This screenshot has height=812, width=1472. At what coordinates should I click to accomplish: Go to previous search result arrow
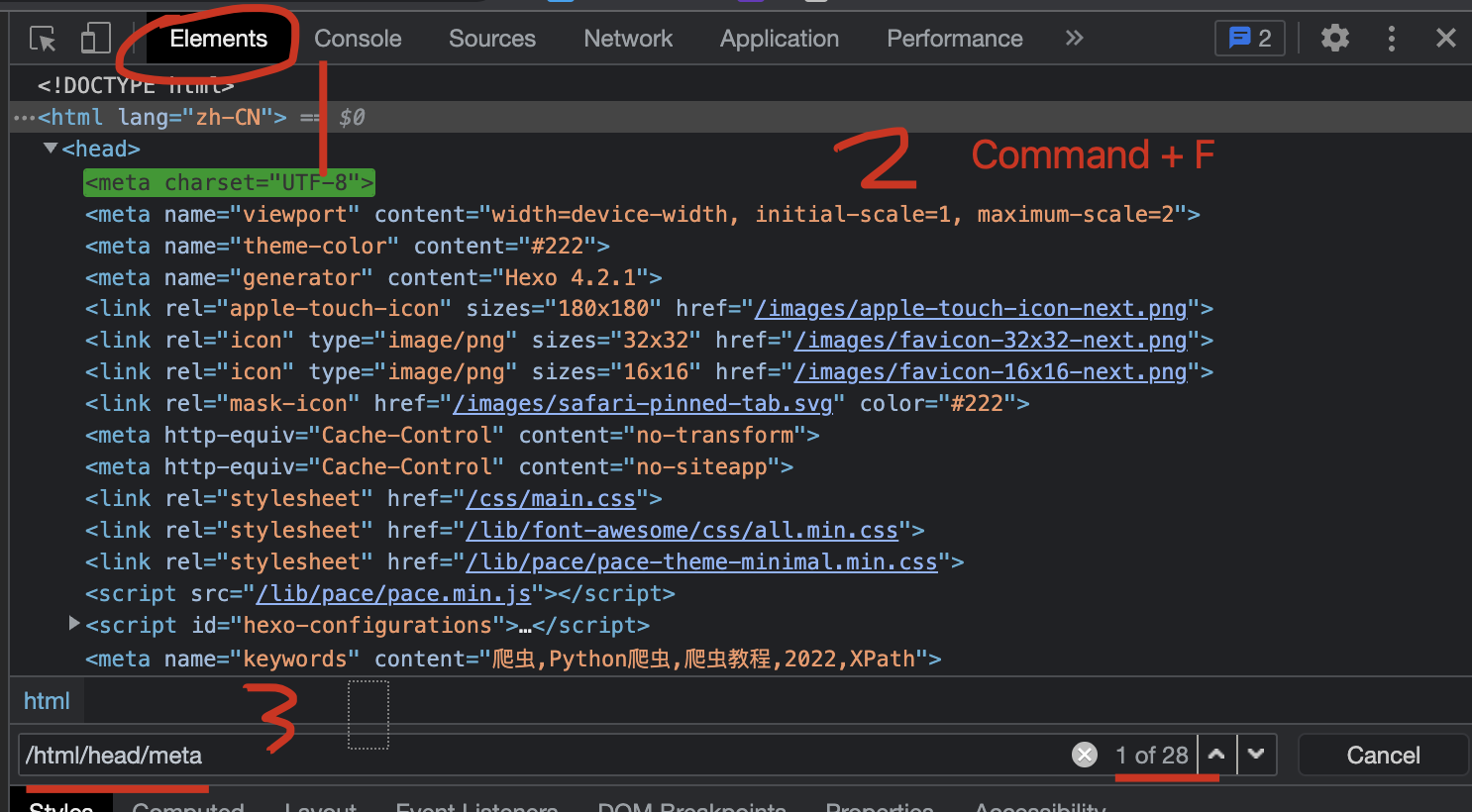(1216, 755)
